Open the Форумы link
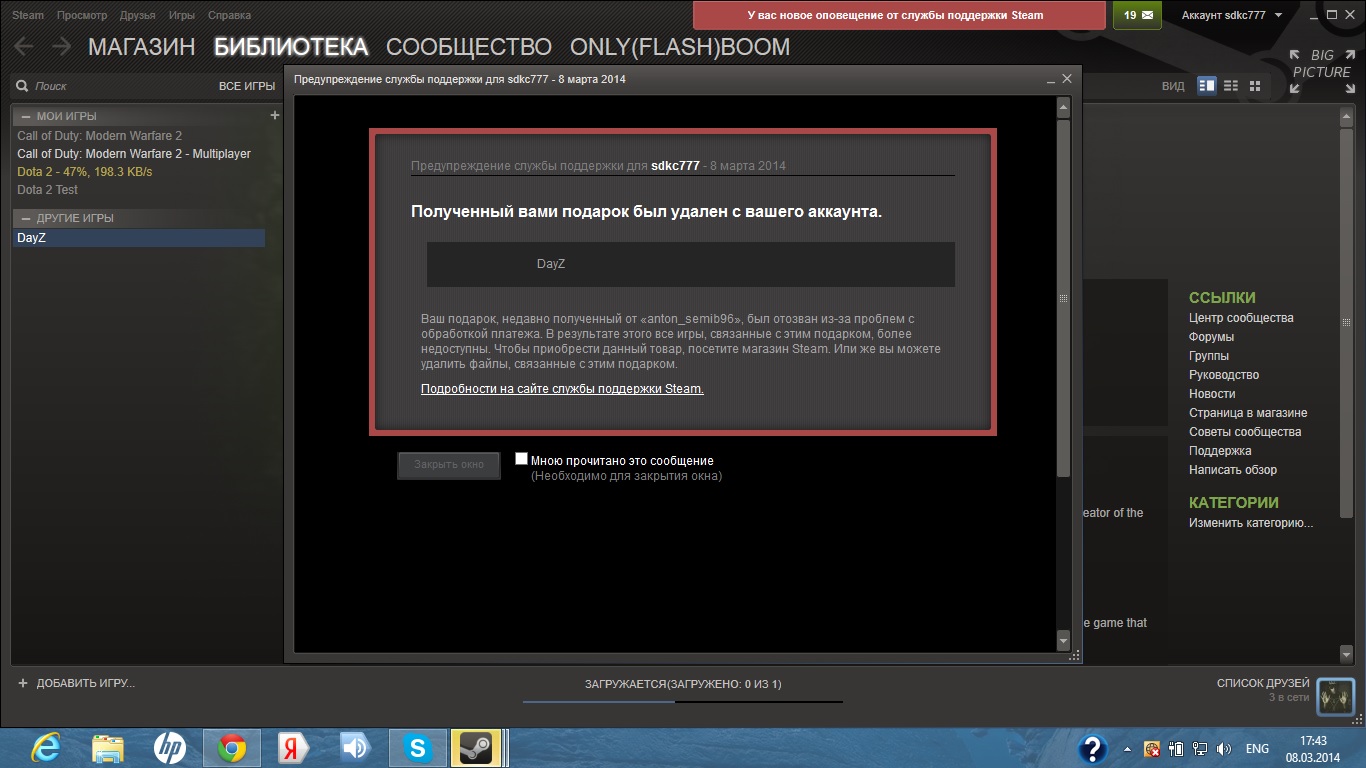Viewport: 1366px width, 768px height. point(1211,337)
